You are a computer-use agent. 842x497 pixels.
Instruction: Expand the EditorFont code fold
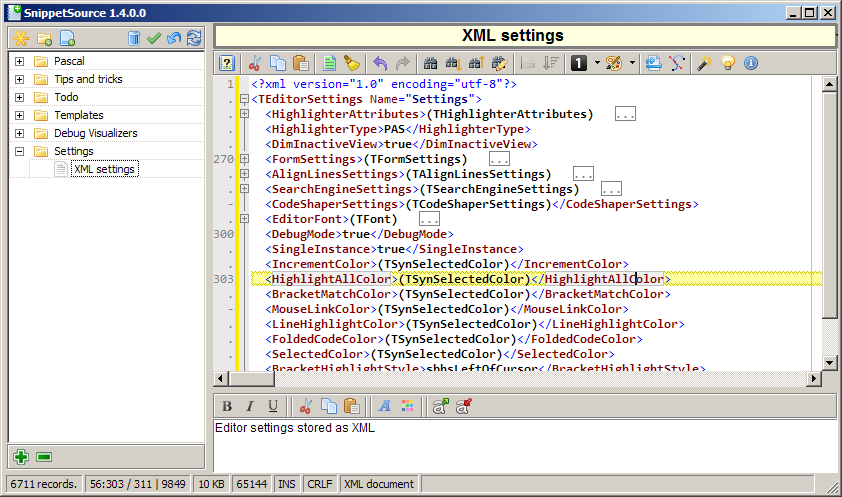coord(244,219)
